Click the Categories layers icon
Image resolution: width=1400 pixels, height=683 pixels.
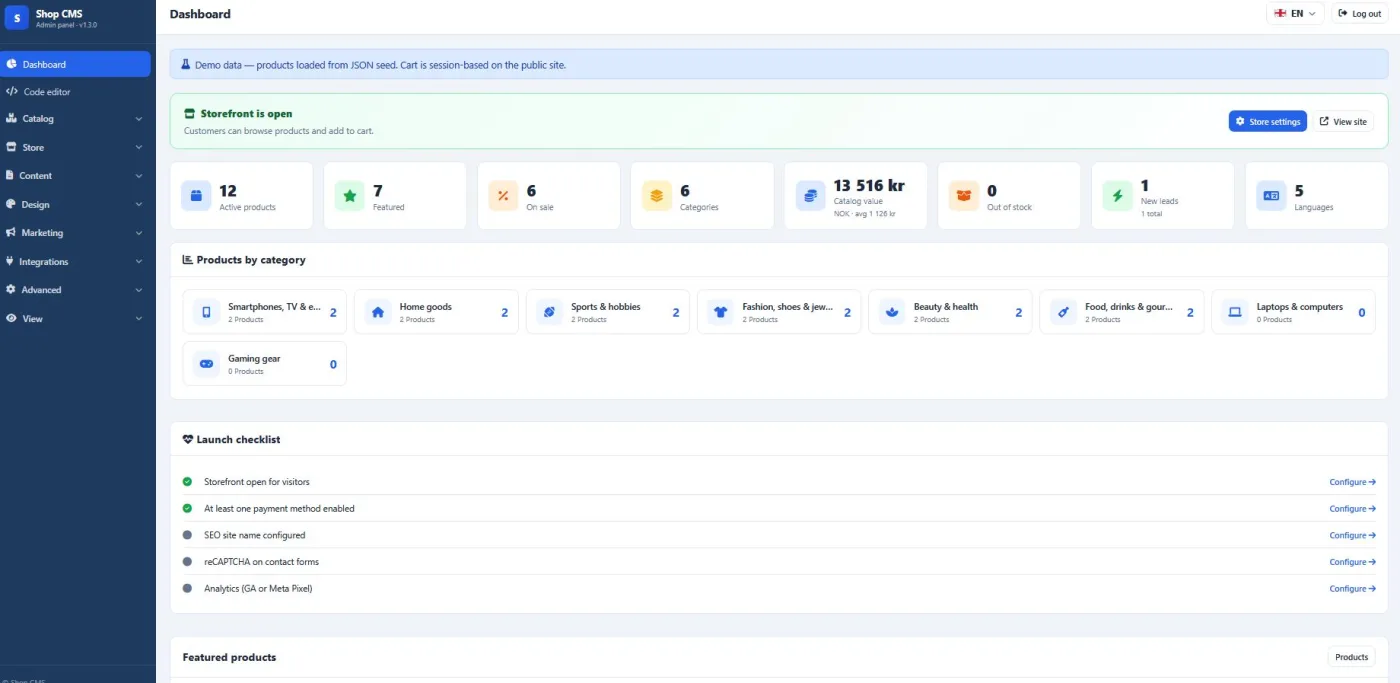pyautogui.click(x=657, y=196)
